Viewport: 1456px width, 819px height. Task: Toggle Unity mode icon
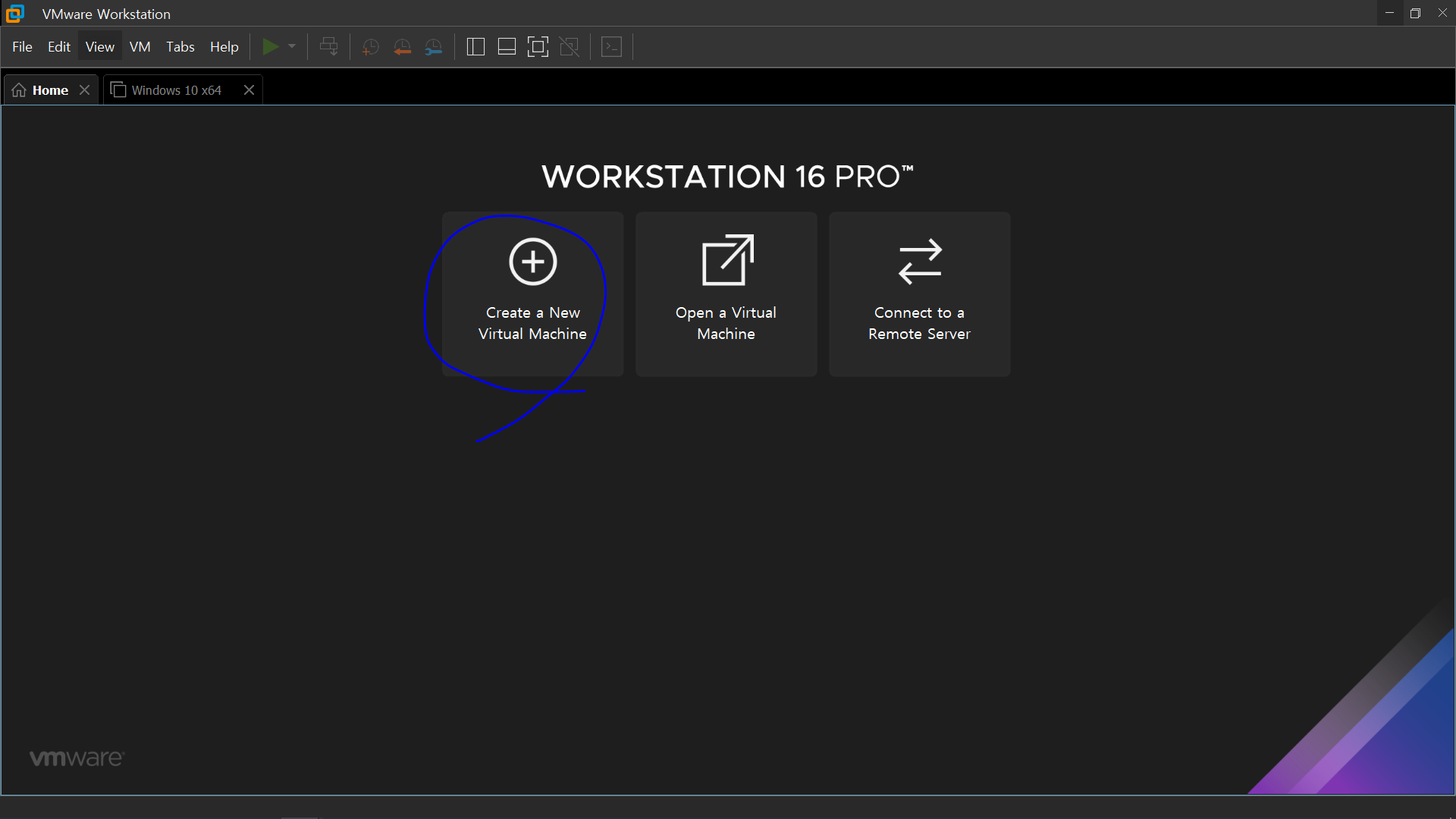tap(569, 47)
